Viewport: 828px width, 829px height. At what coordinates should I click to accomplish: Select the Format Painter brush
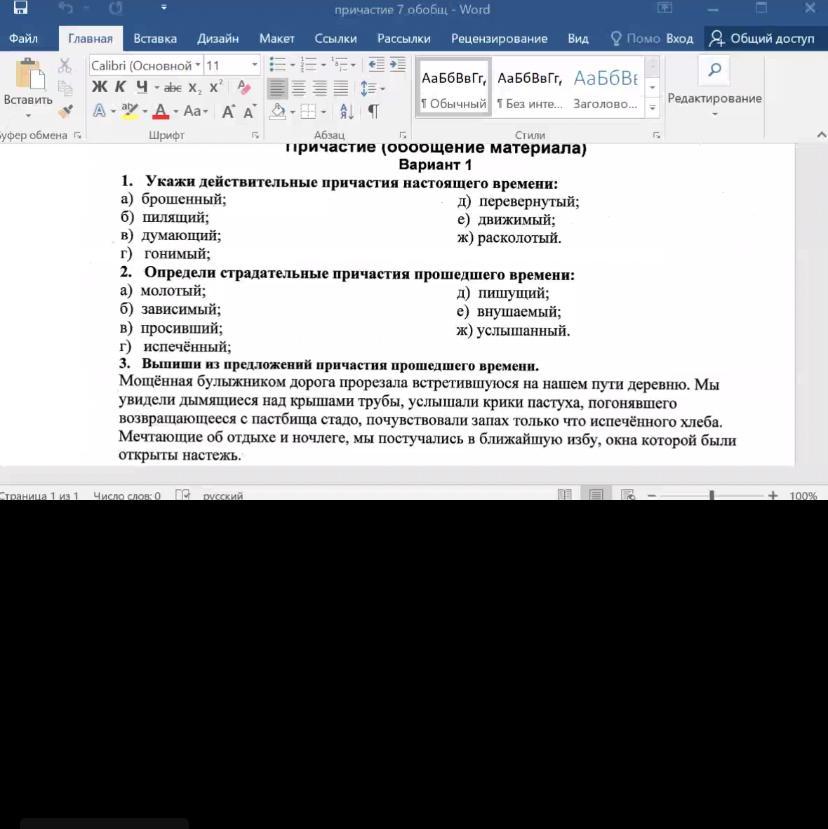click(66, 110)
